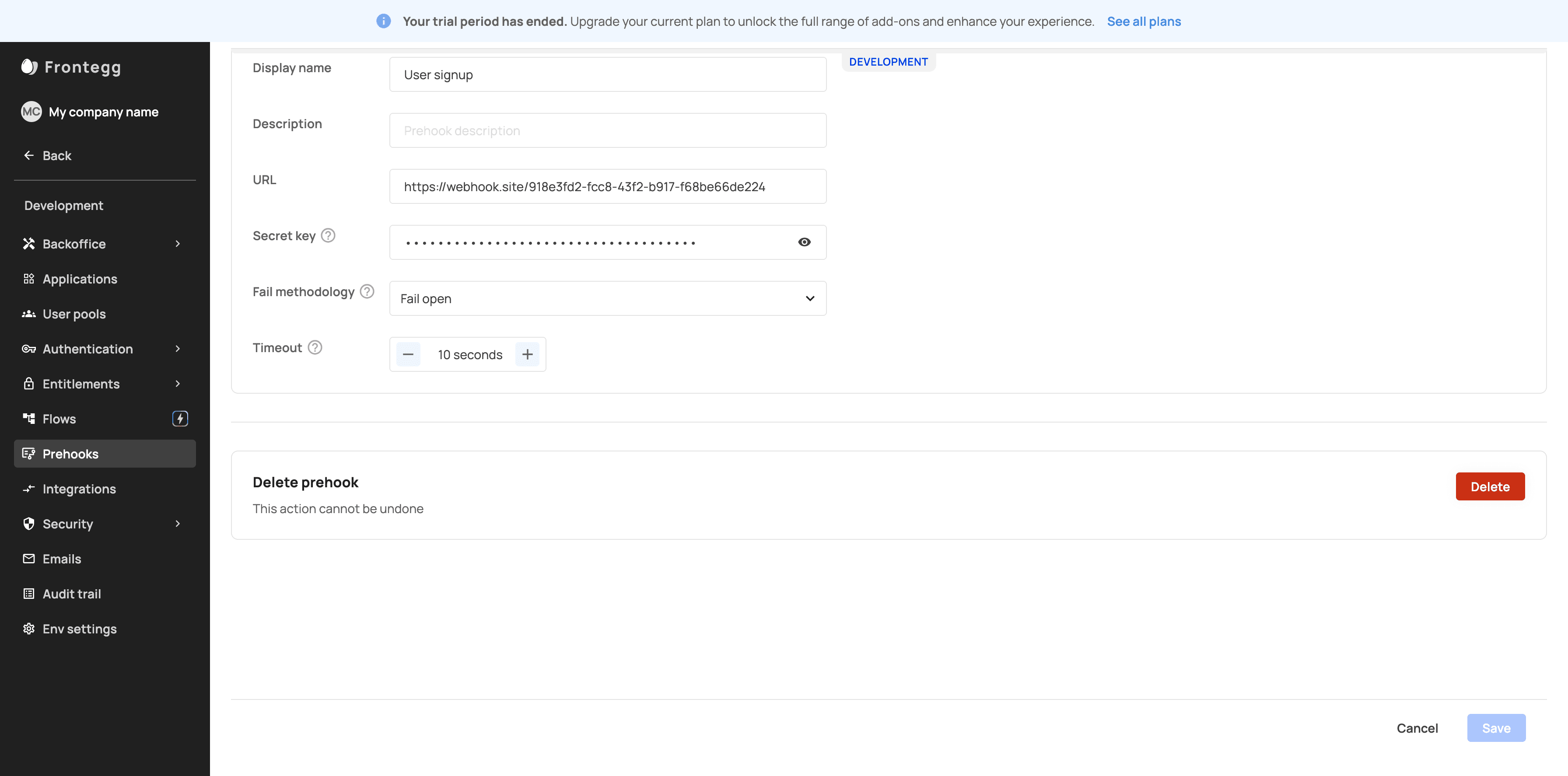Image resolution: width=1568 pixels, height=776 pixels.
Task: Click the DEVELOPMENT environment badge
Action: [x=888, y=62]
